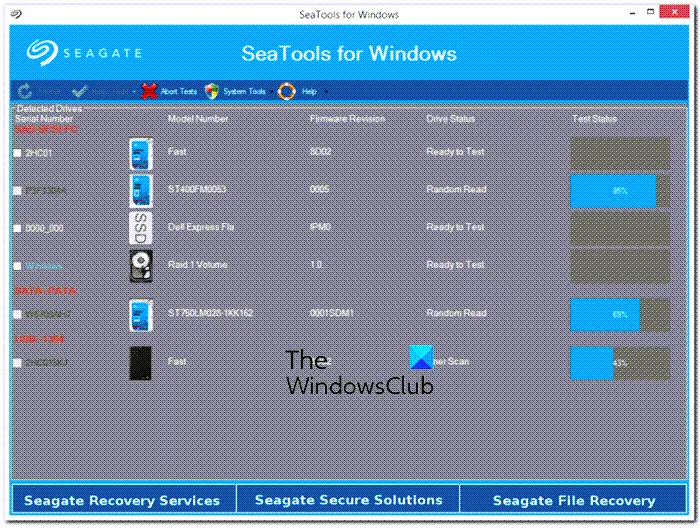Click model number ST400FM0053
700x528 pixels.
point(197,189)
